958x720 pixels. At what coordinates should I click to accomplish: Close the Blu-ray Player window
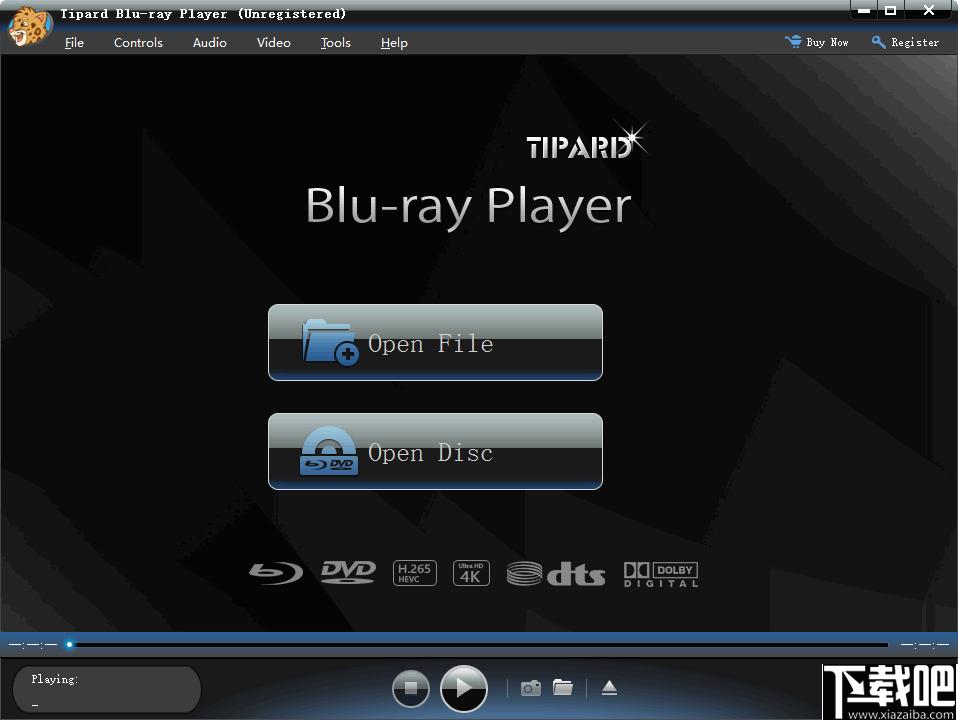click(929, 10)
